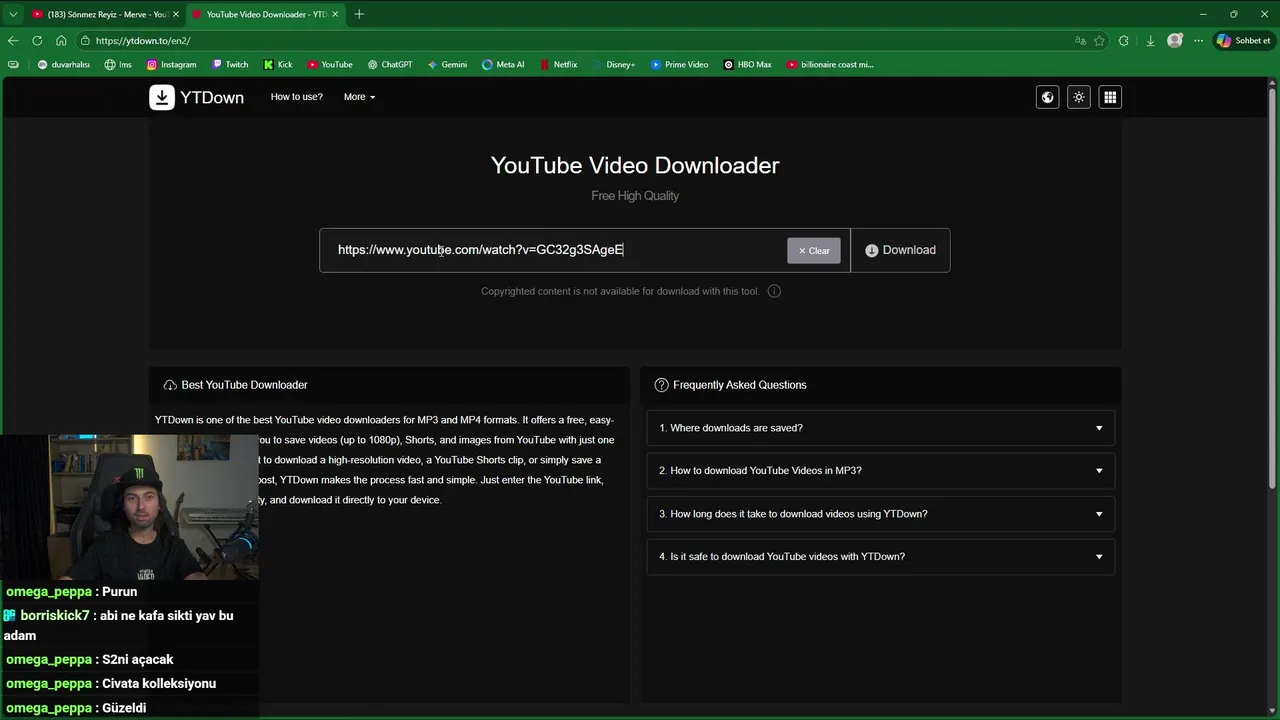Open the Prime Video bookmark
Screen dimensions: 1280x720
pos(679,64)
